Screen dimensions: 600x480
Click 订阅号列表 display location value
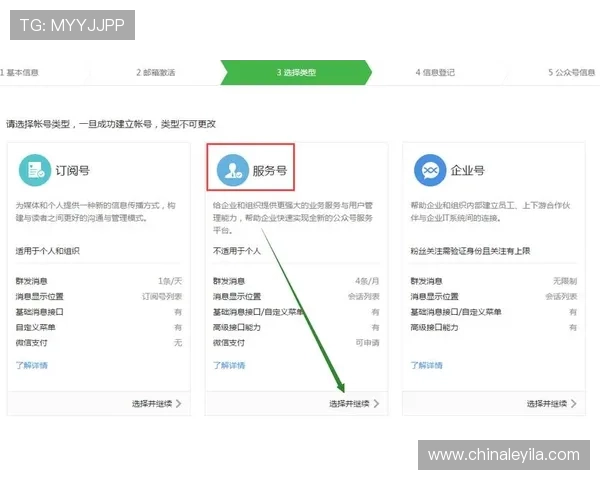(162, 296)
